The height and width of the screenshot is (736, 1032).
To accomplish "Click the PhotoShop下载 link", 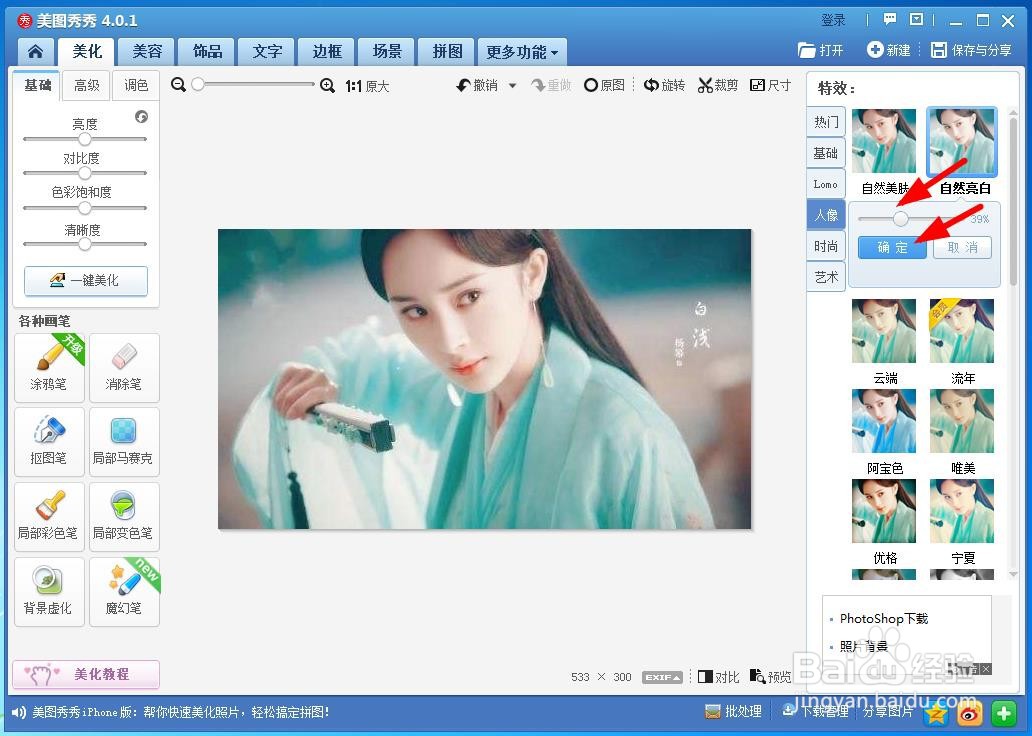I will [x=884, y=619].
